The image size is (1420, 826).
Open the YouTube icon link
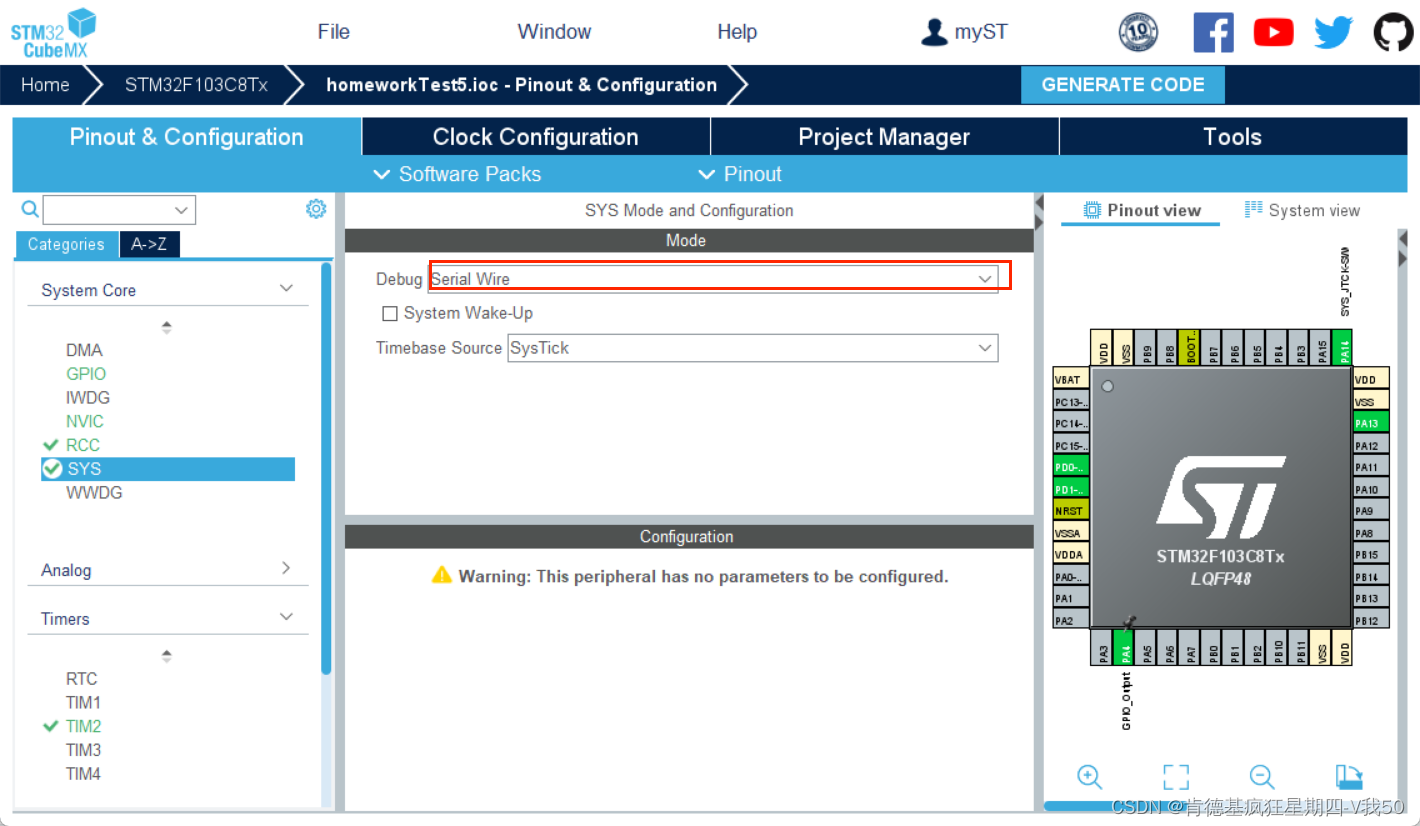pos(1273,33)
